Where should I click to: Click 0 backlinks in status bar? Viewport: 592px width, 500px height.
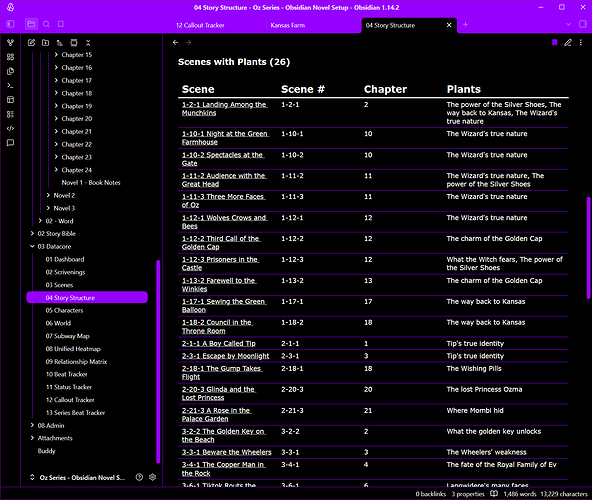(x=430, y=494)
